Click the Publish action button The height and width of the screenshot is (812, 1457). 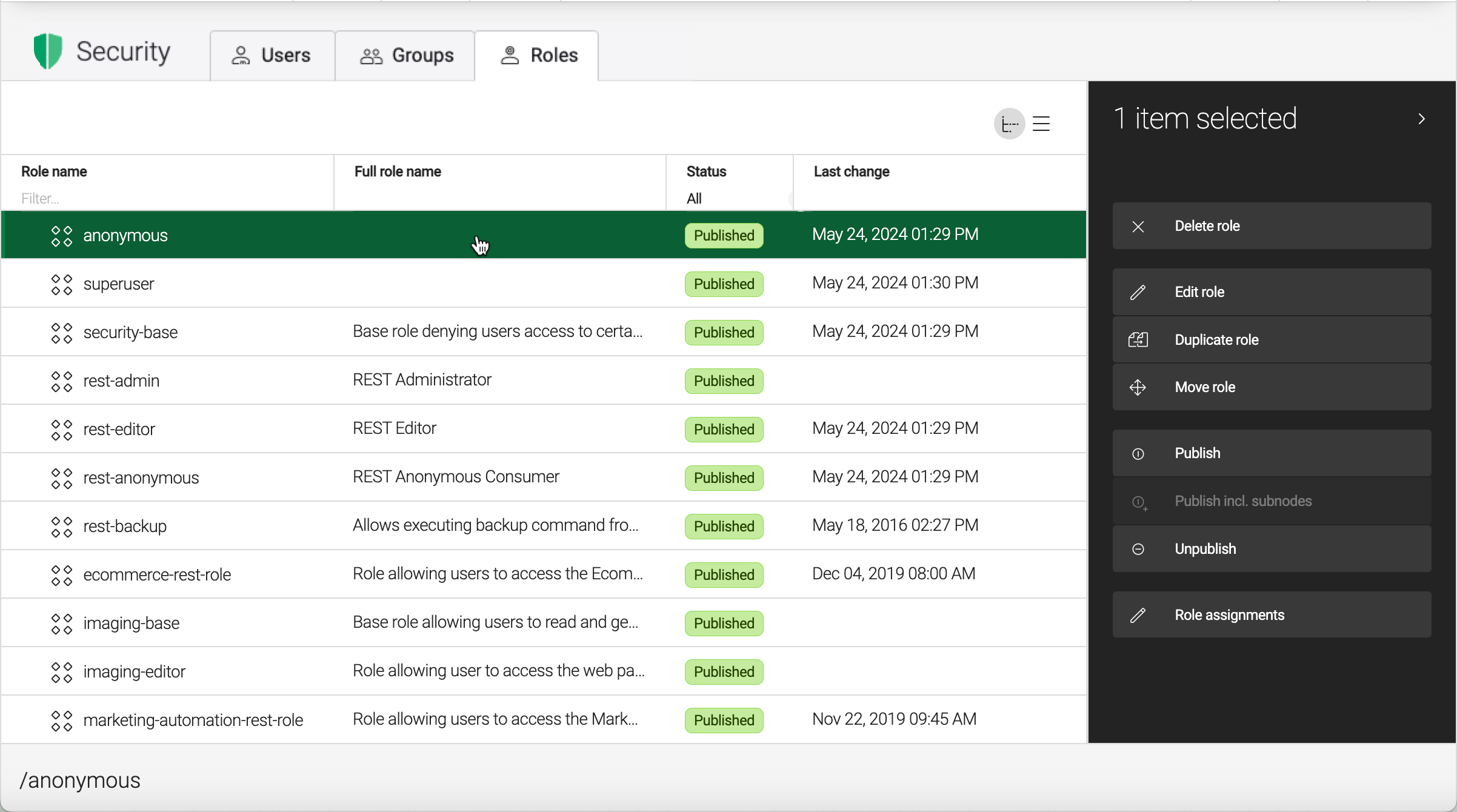click(1271, 453)
